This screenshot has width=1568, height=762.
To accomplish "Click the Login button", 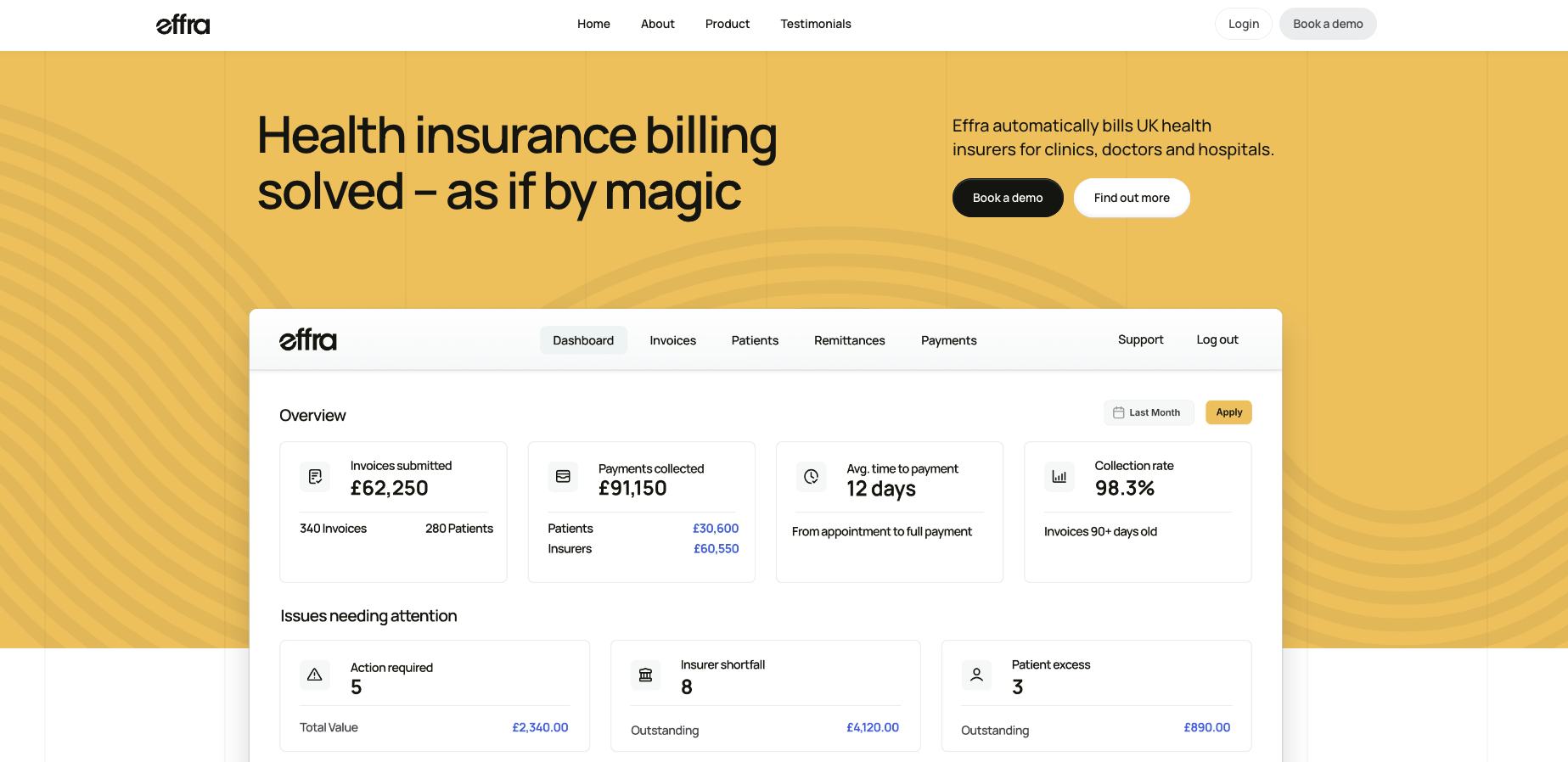I will tap(1244, 24).
